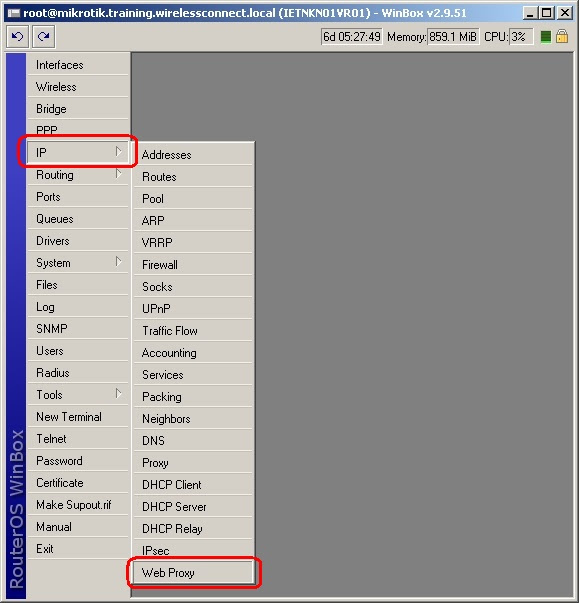This screenshot has width=579, height=603.
Task: Click the uptime value 6d 05:27:49
Action: coord(352,37)
